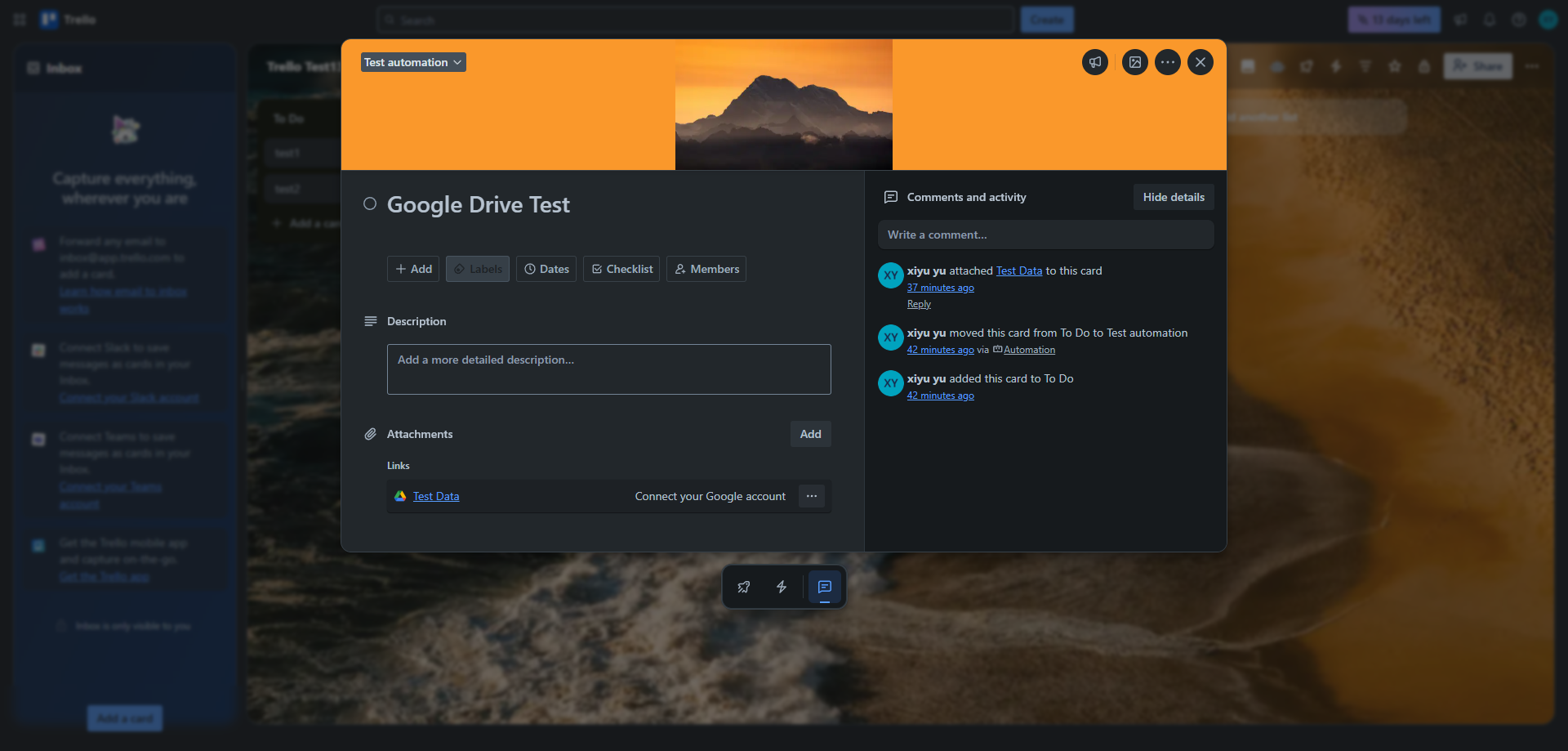Click 42 minutes ago under added activity

pyautogui.click(x=941, y=396)
